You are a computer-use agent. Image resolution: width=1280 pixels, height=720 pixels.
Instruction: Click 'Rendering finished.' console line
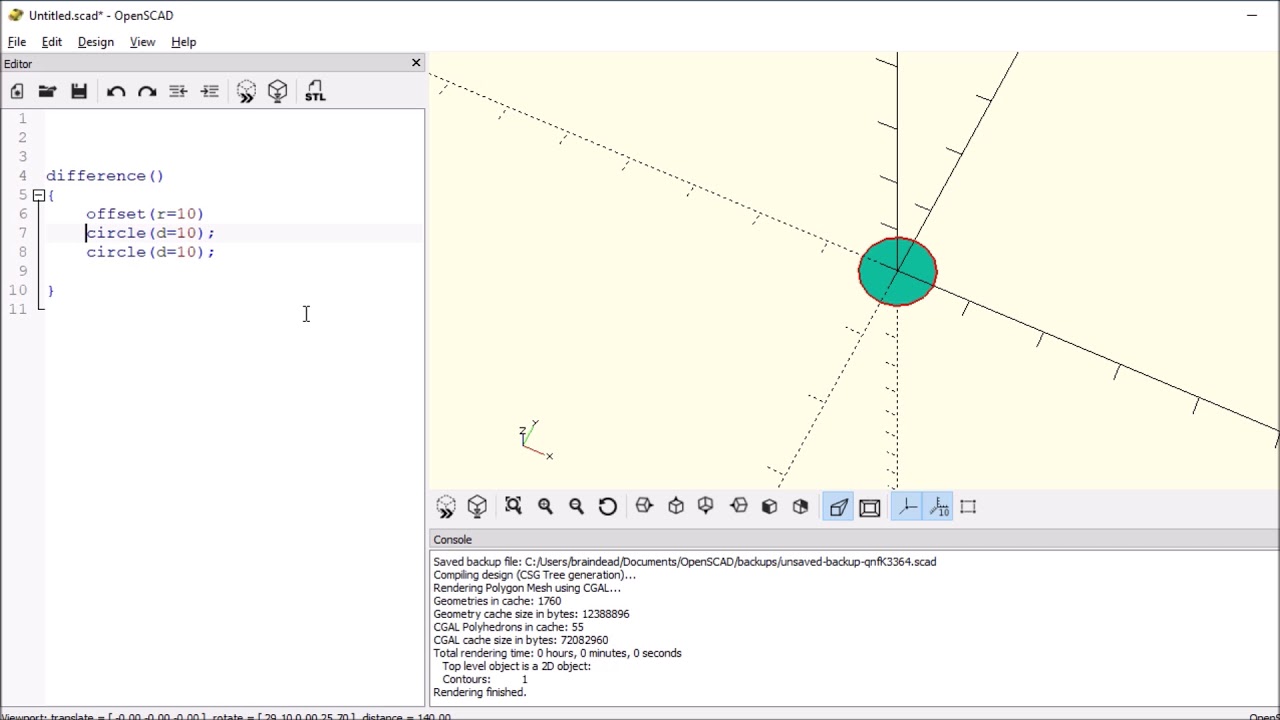480,692
